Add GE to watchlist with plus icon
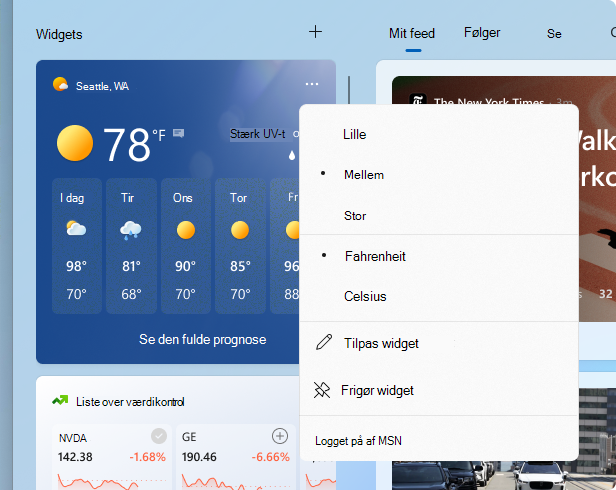Viewport: 616px width, 490px height. coord(280,436)
